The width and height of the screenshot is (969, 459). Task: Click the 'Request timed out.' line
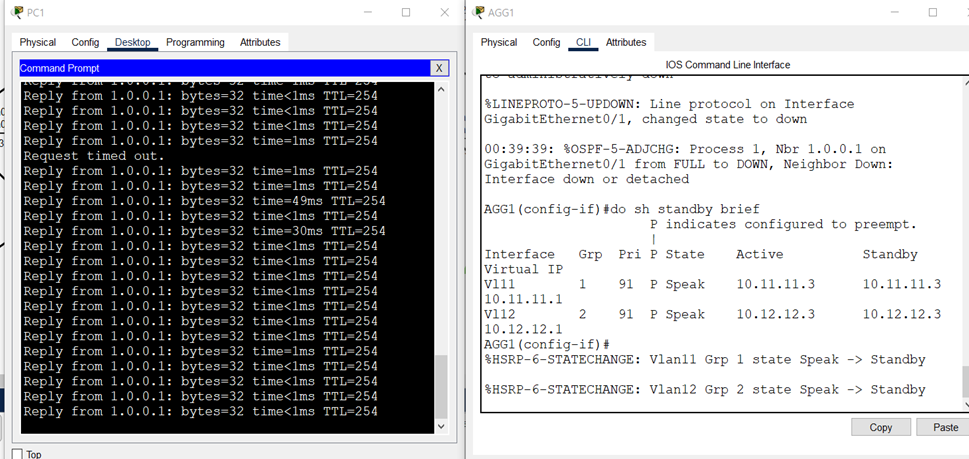(94, 156)
